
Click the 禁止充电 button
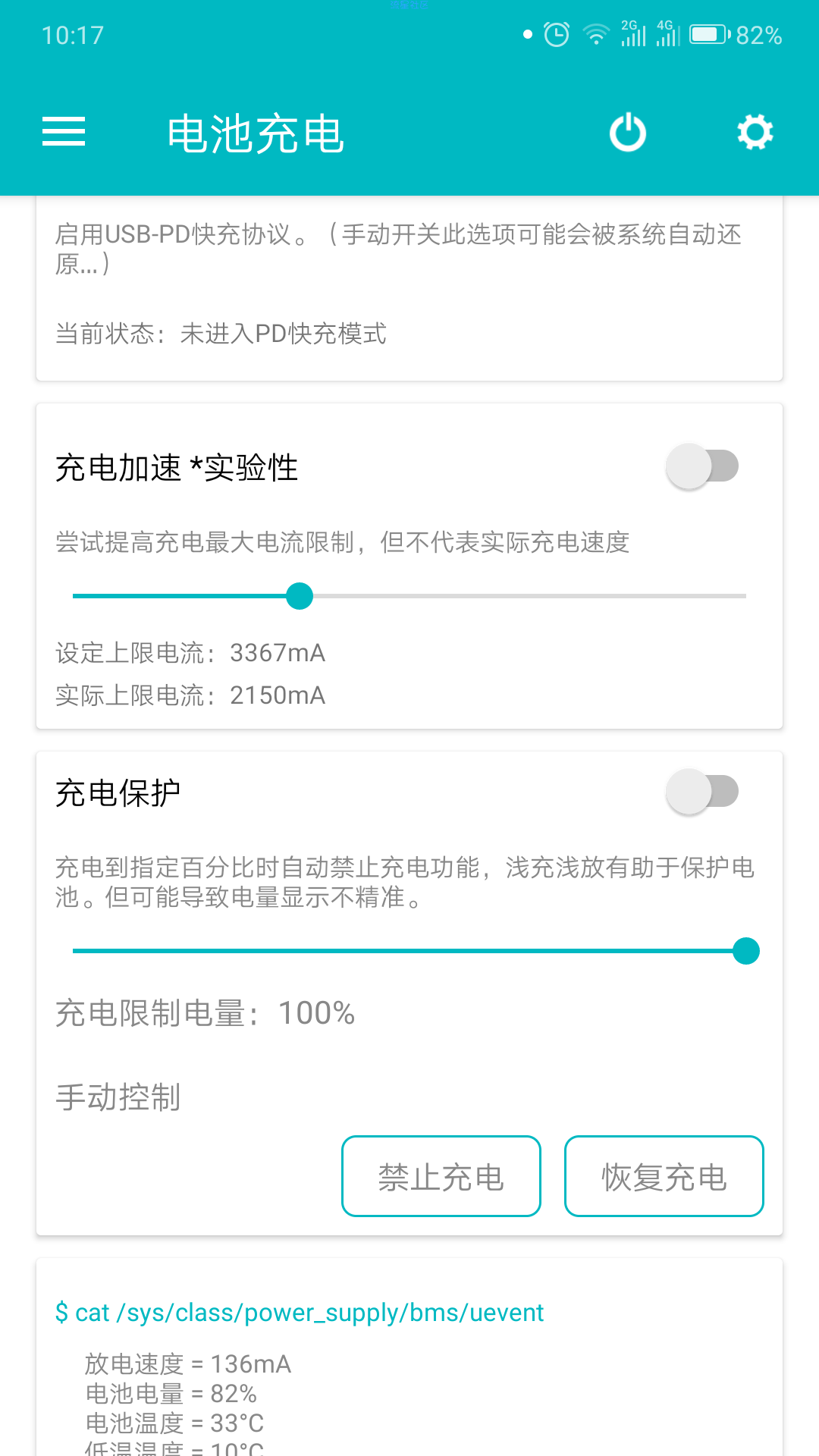coord(441,1176)
